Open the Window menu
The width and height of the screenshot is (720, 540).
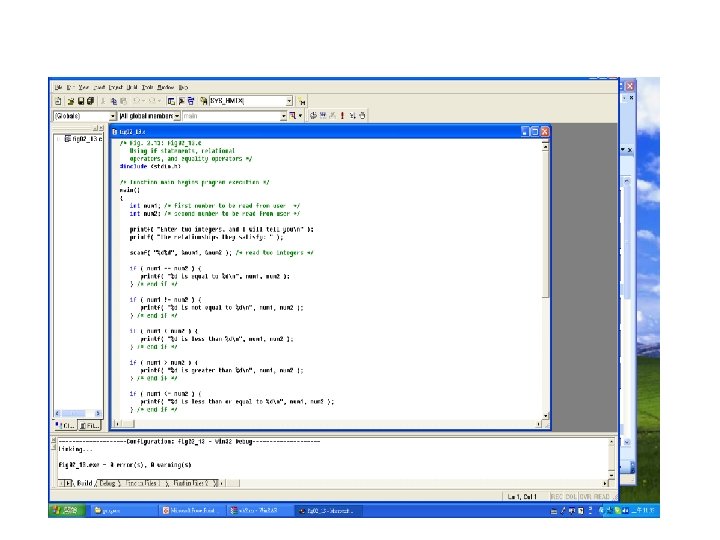pyautogui.click(x=166, y=87)
